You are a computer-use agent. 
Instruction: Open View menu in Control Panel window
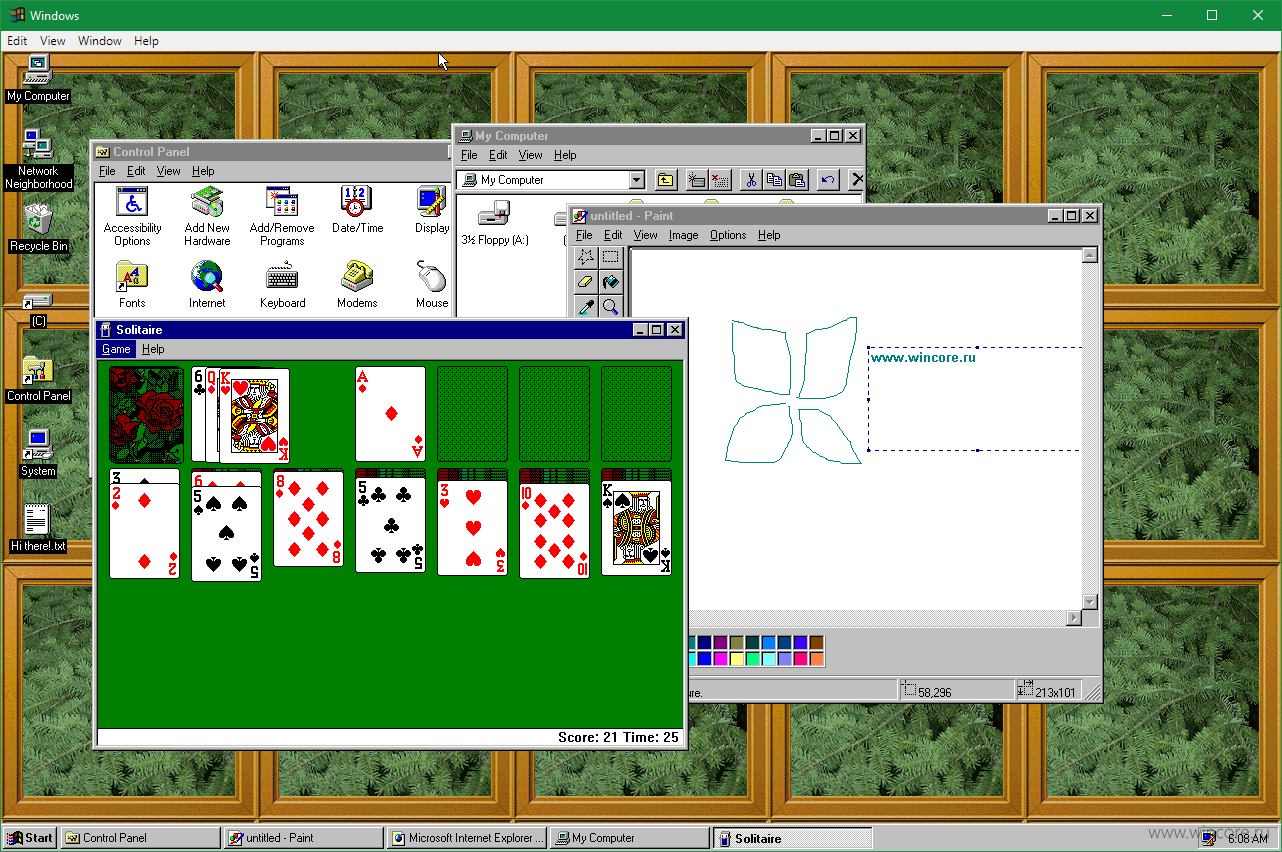[x=169, y=171]
